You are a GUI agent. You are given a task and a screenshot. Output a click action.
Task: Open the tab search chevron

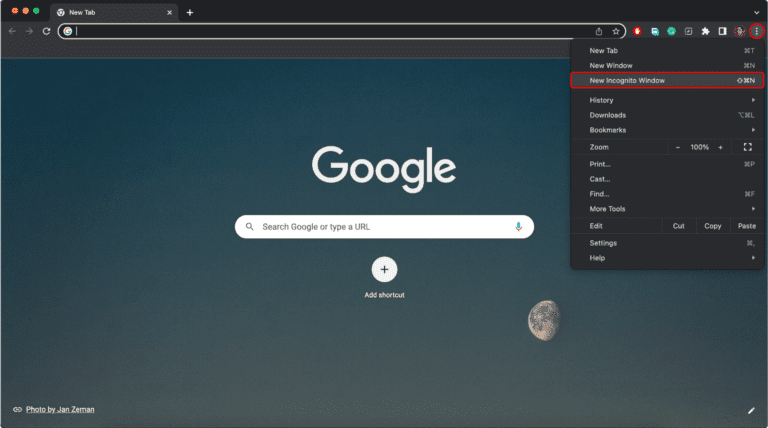pyautogui.click(x=757, y=13)
